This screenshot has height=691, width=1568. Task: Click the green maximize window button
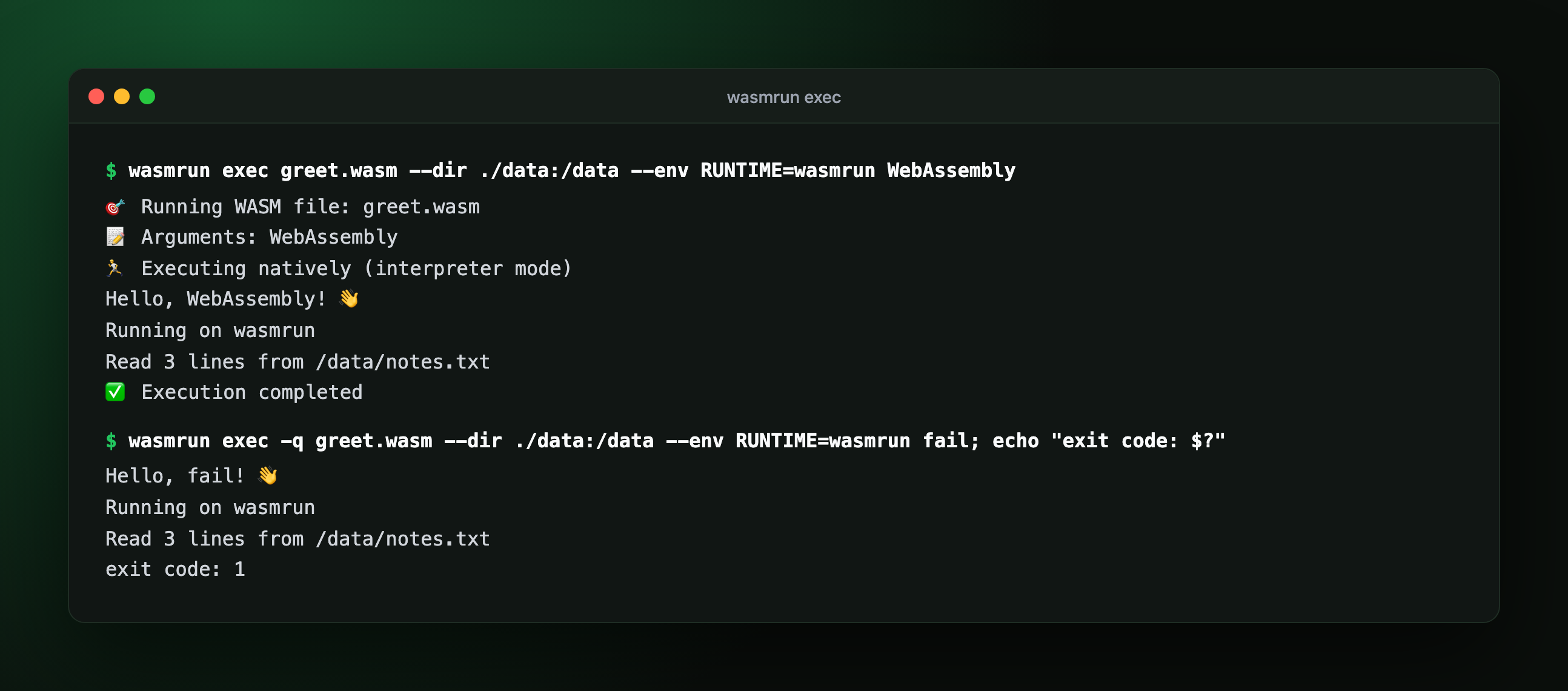[x=147, y=97]
